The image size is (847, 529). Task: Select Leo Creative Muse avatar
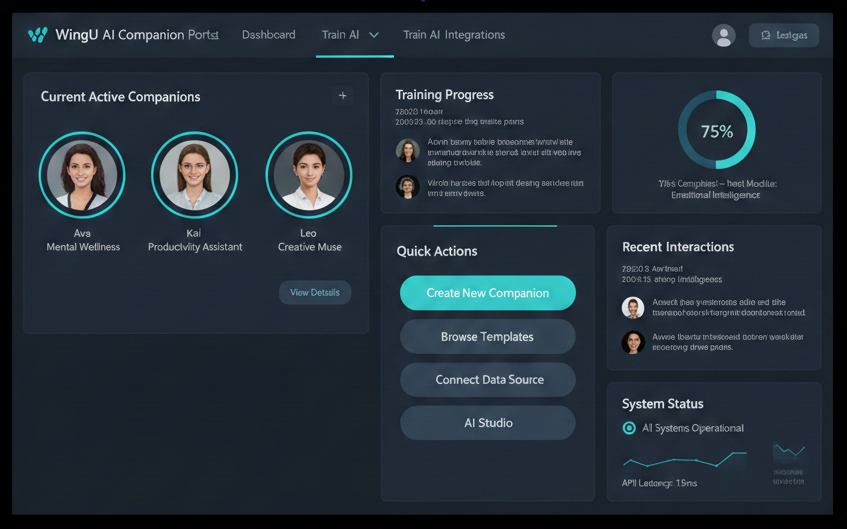pyautogui.click(x=309, y=175)
